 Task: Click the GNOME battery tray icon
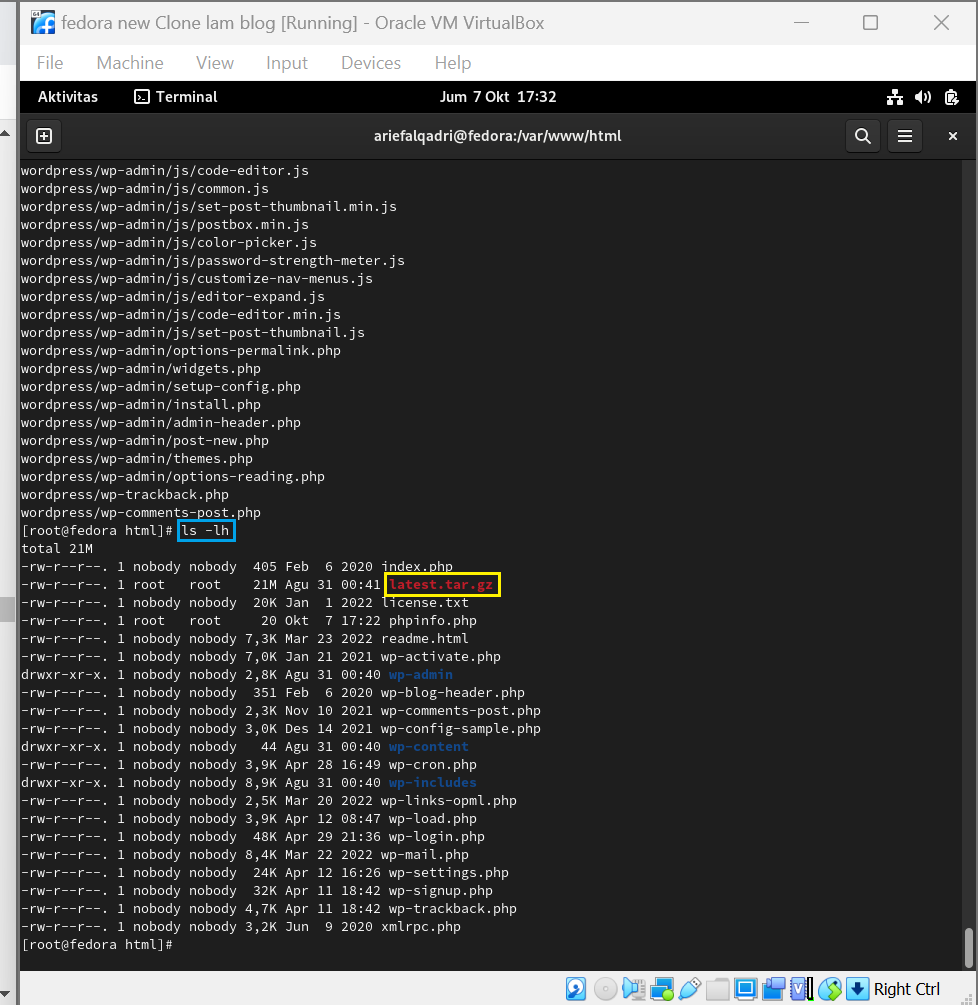click(x=952, y=97)
